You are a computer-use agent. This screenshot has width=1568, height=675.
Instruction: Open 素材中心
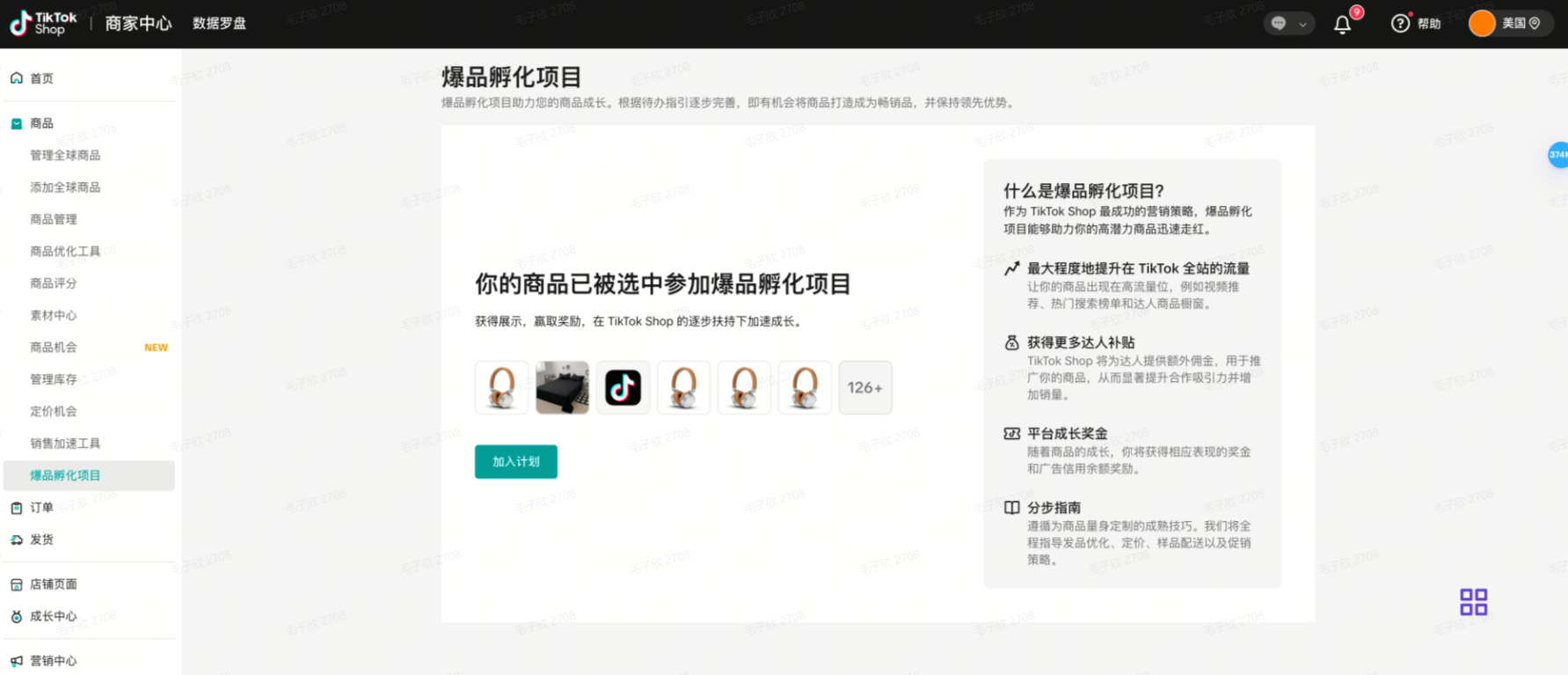point(54,316)
